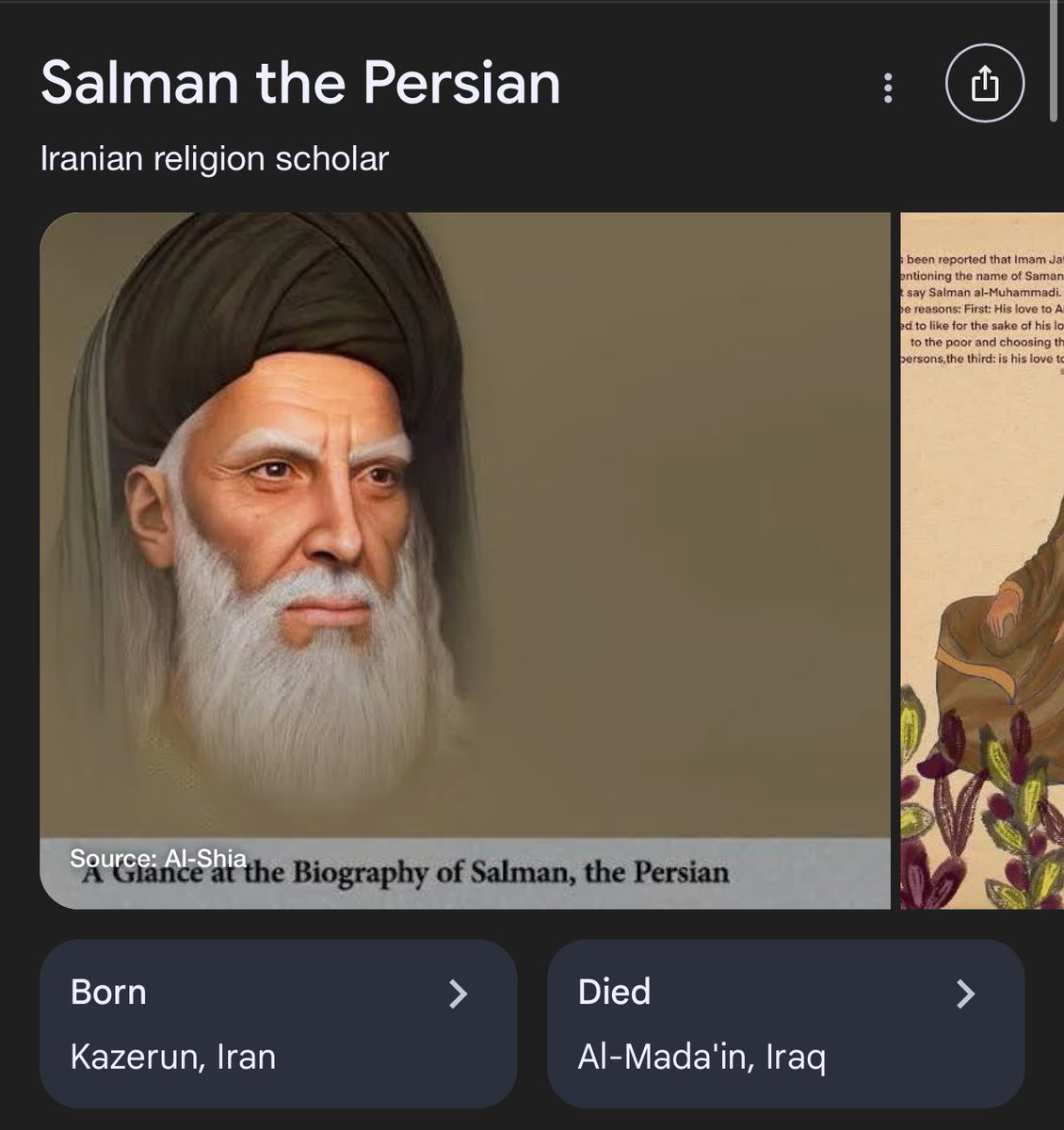This screenshot has width=1064, height=1130.
Task: Click the "A Glance at the Biography" caption
Action: click(405, 873)
